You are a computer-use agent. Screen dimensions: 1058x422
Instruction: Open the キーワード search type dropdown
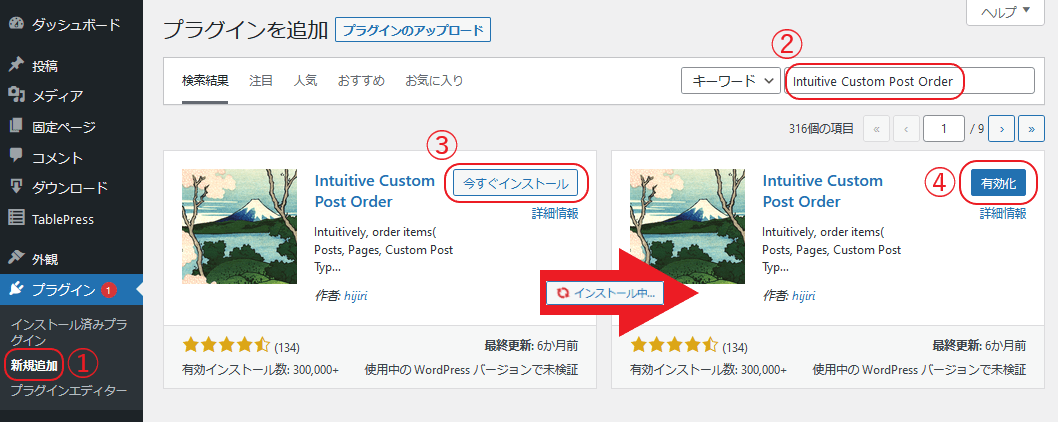[x=730, y=81]
